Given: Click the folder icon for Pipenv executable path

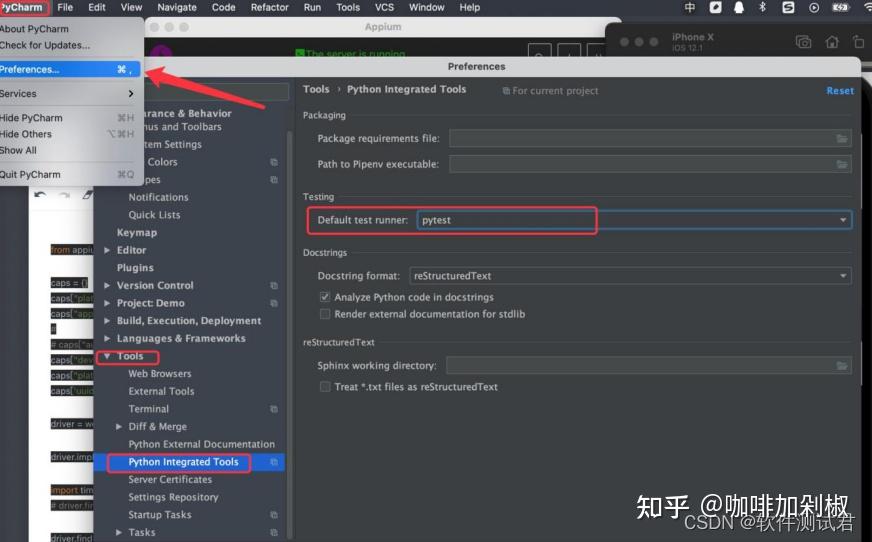Looking at the screenshot, I should coord(842,164).
